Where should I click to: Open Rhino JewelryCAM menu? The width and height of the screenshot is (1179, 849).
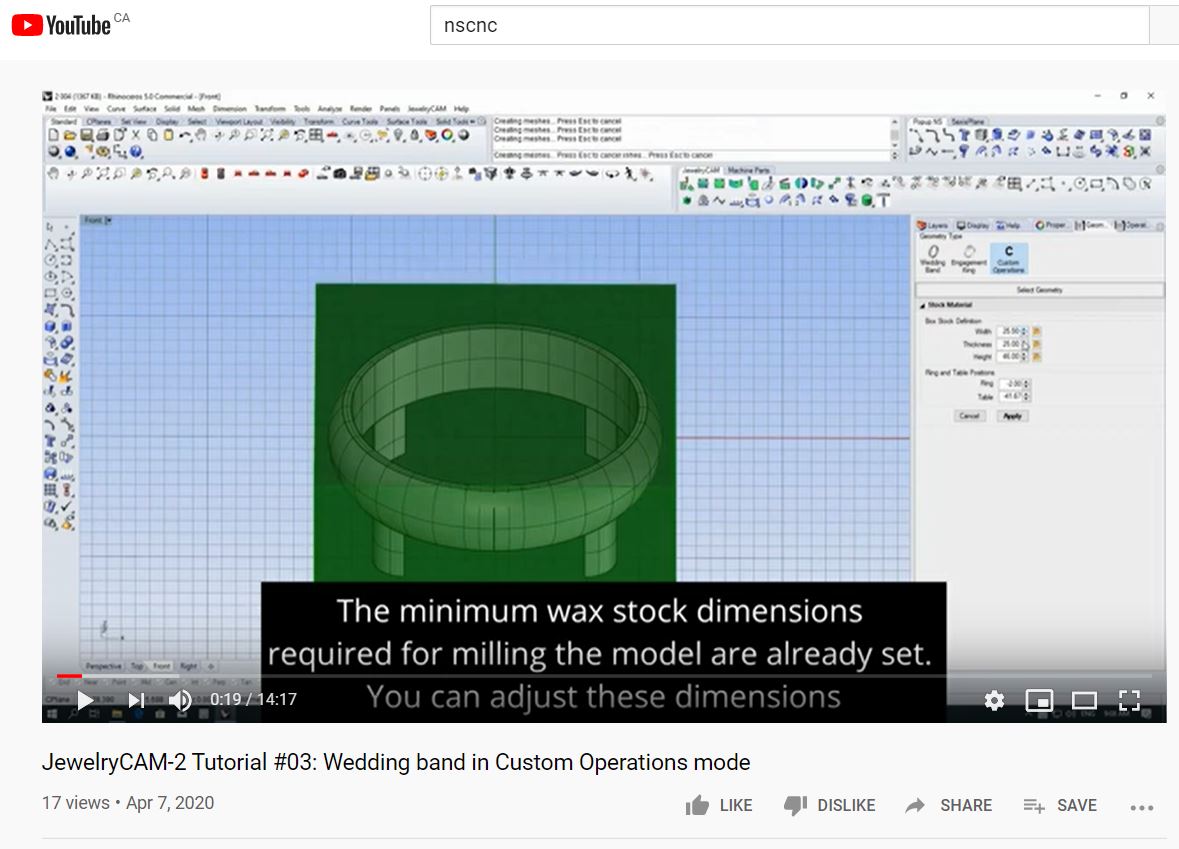coord(427,109)
